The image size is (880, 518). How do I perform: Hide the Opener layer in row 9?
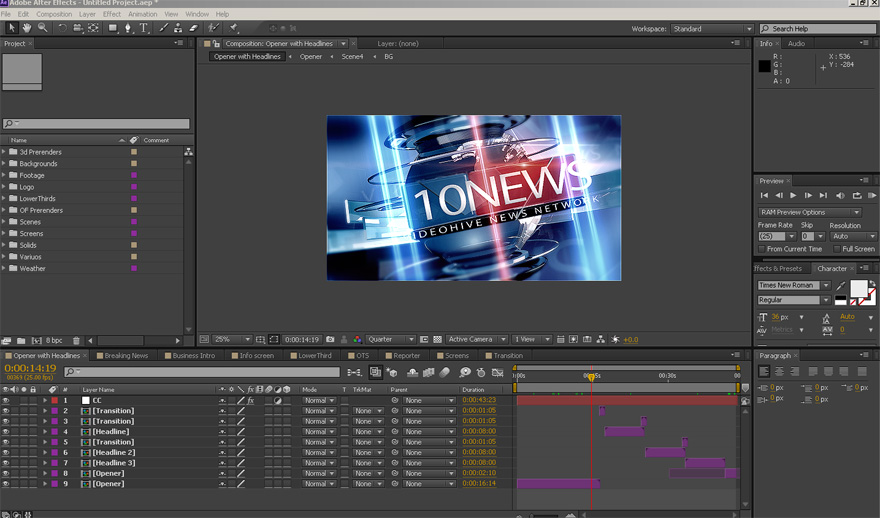[6, 484]
